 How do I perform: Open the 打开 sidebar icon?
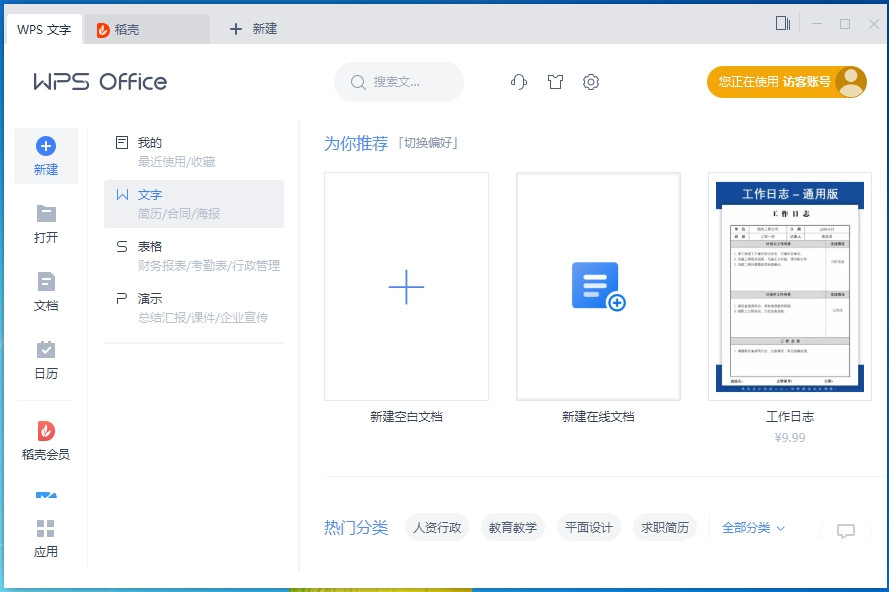[x=46, y=222]
